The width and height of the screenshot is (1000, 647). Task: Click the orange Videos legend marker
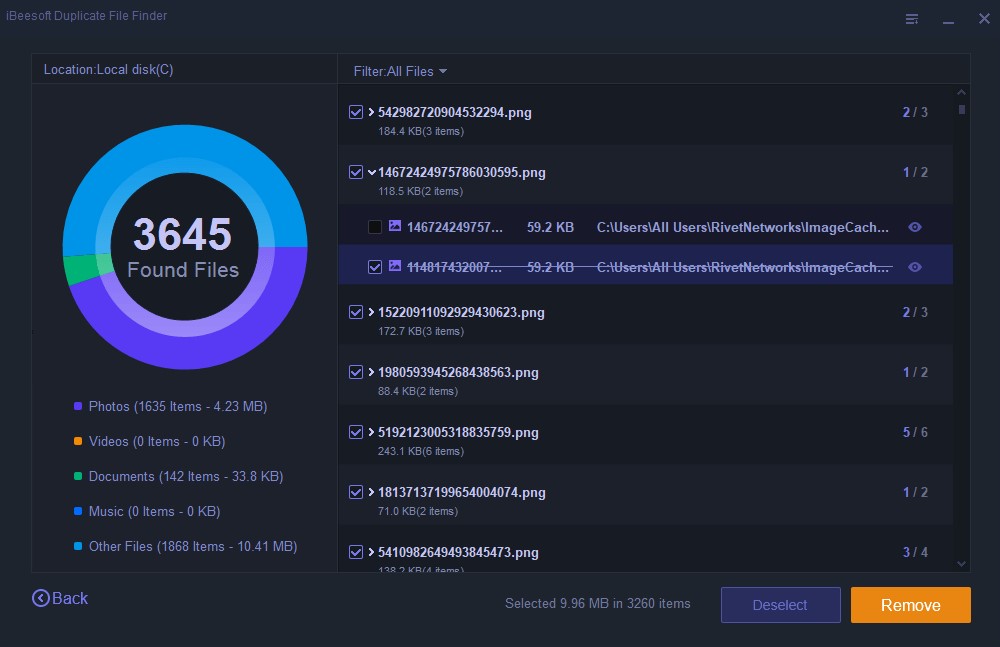pyautogui.click(x=77, y=441)
